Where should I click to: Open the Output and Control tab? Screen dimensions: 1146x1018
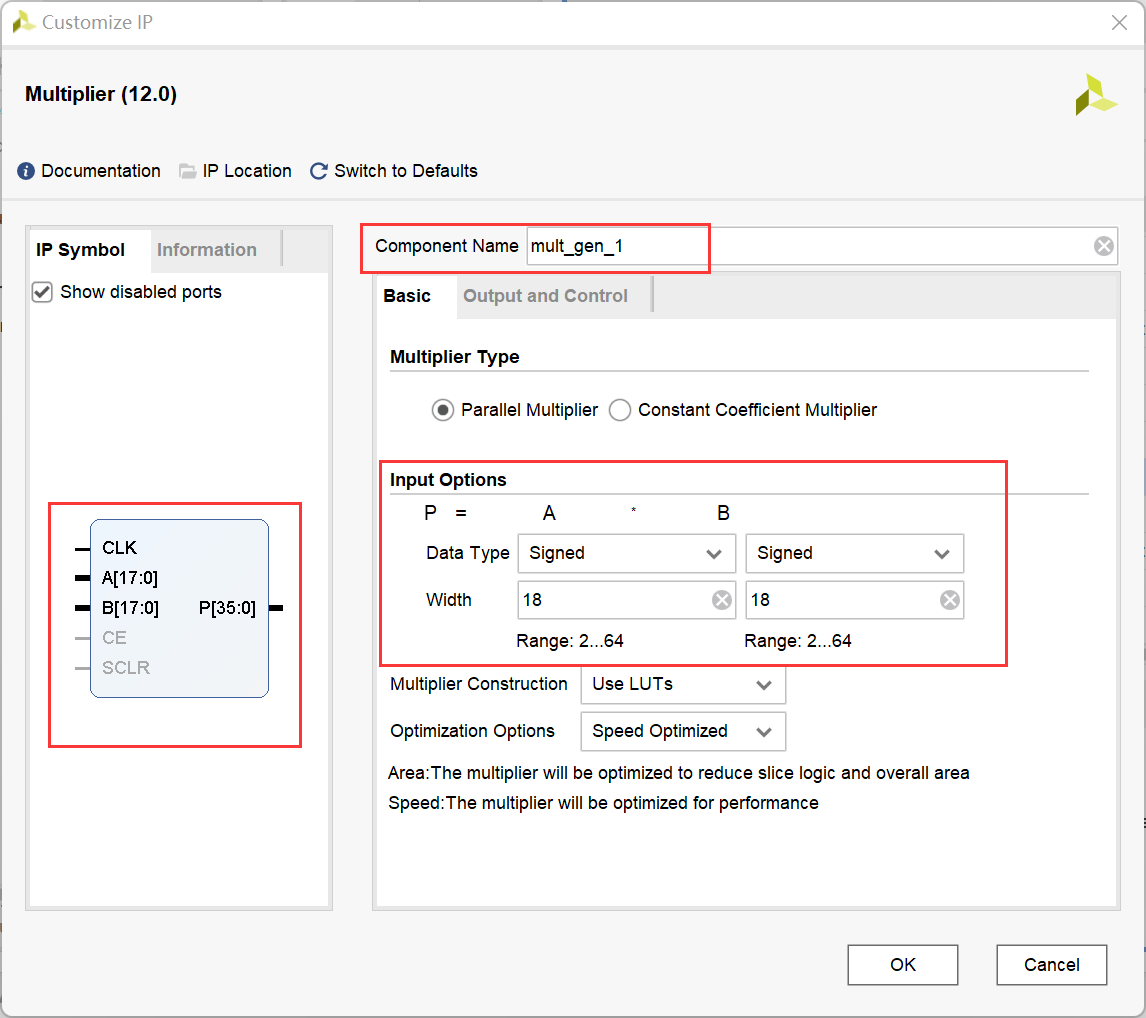tap(545, 296)
